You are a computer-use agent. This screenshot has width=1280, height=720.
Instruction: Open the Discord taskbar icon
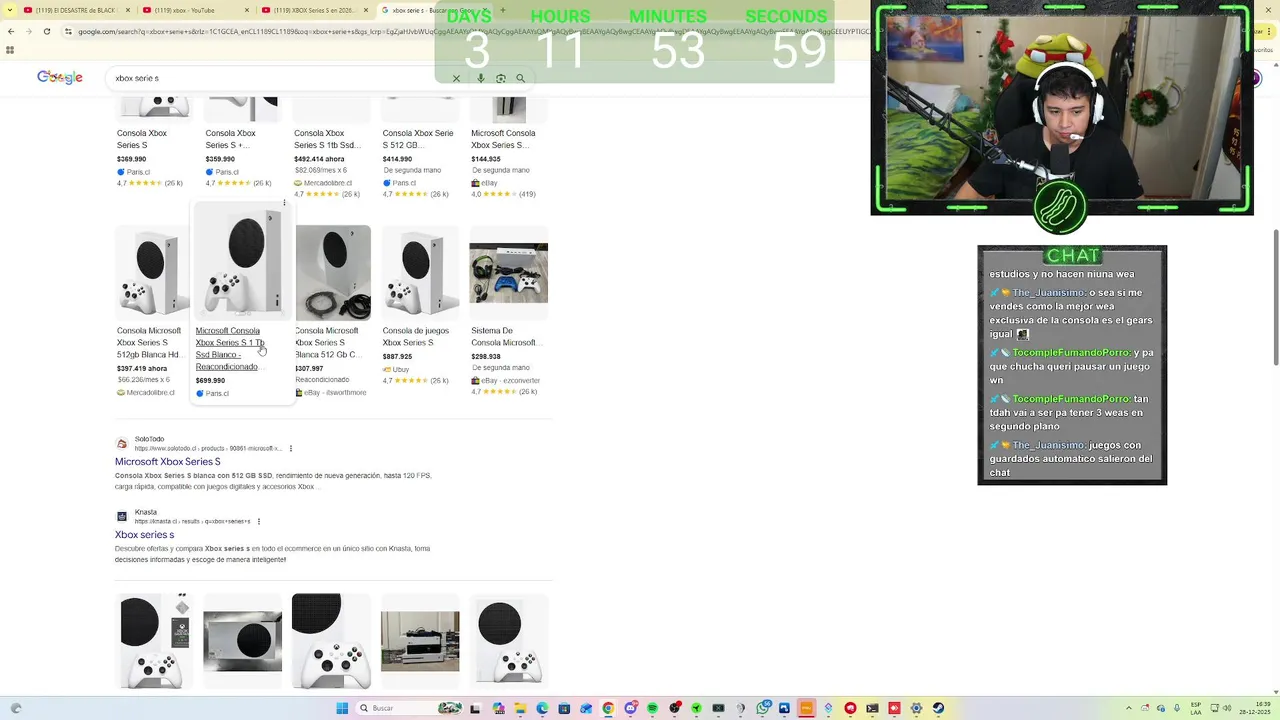pos(630,708)
